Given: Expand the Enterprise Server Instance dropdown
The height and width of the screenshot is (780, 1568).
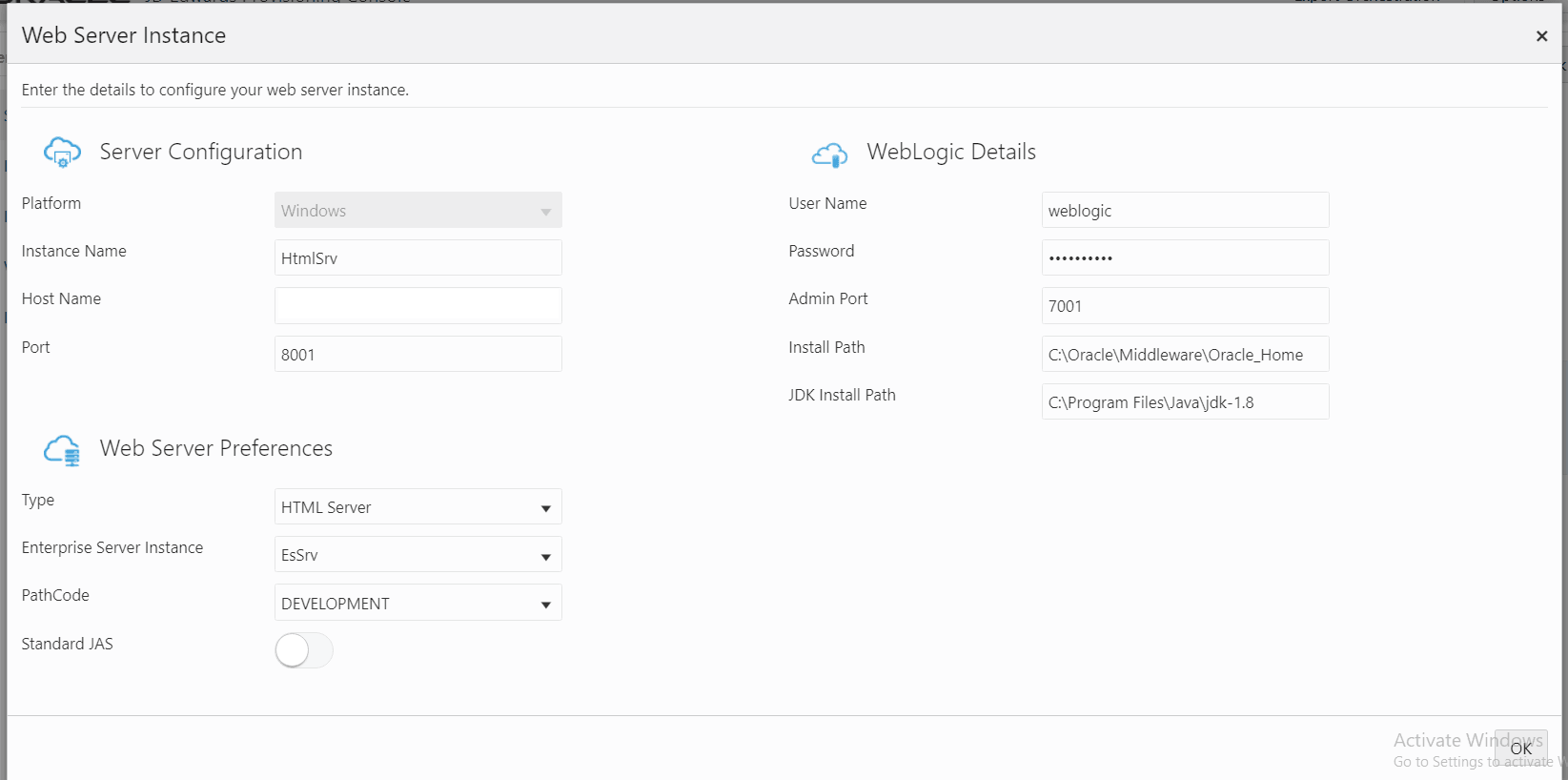Looking at the screenshot, I should [418, 554].
